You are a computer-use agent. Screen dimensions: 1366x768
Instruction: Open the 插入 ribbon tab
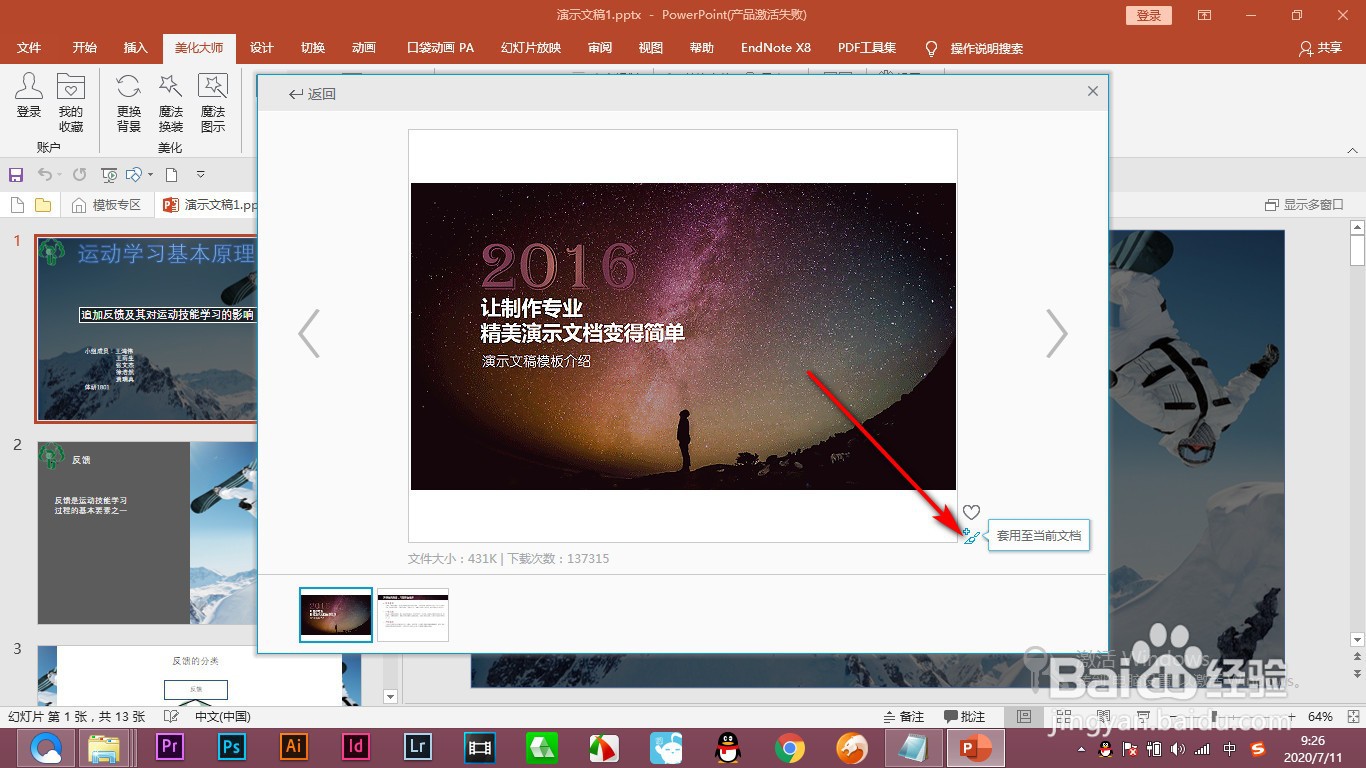coord(135,48)
